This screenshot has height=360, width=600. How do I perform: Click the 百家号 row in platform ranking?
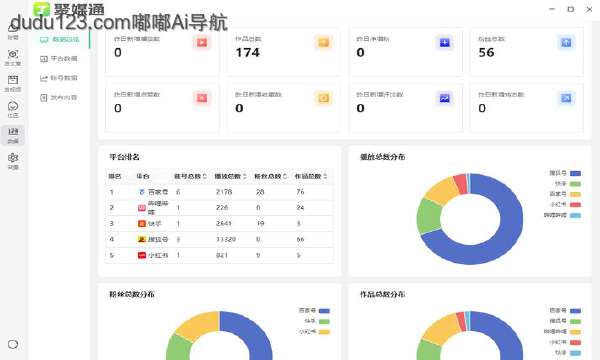(219, 192)
